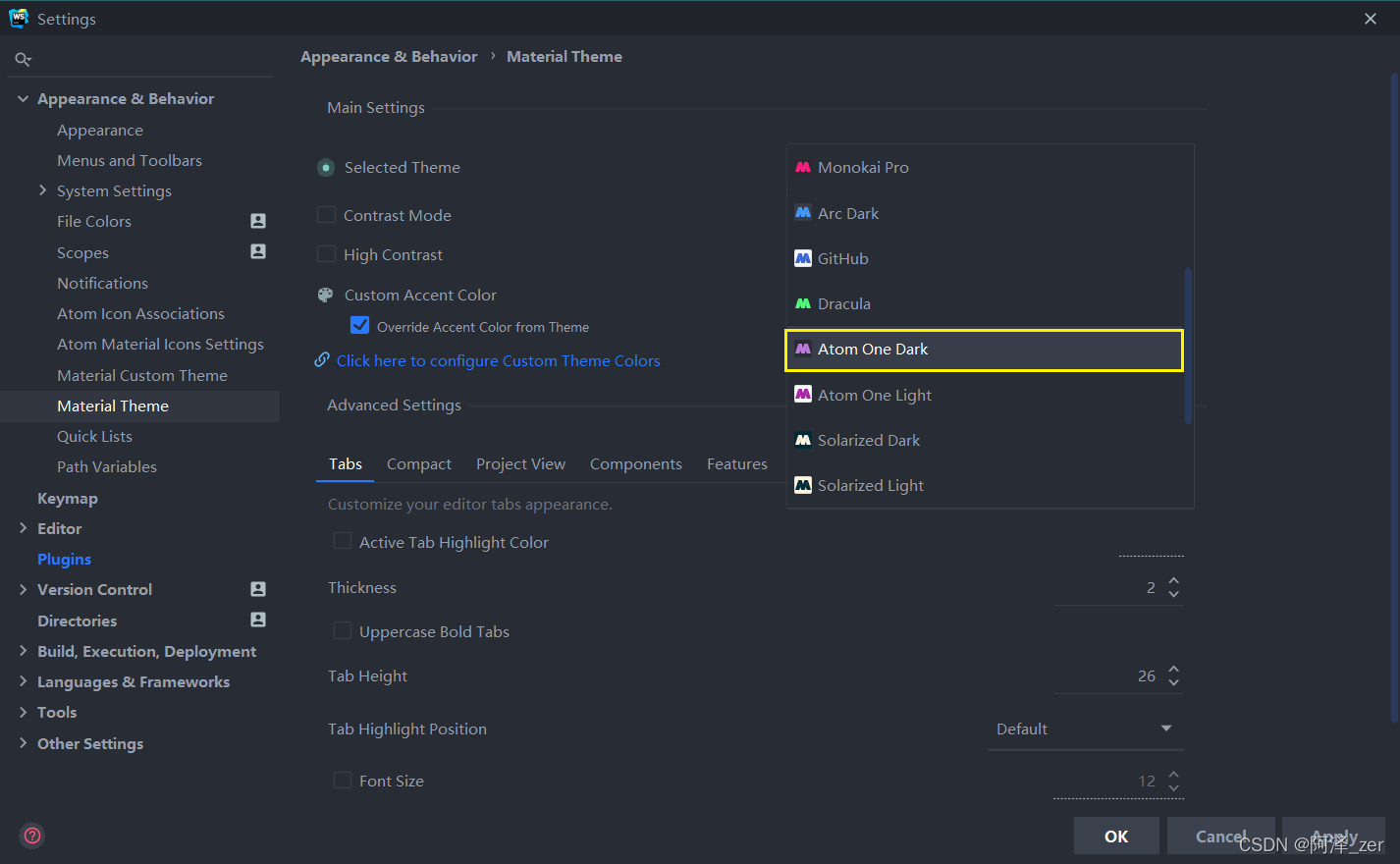This screenshot has height=864, width=1400.
Task: Click the Solarized Dark theme icon
Action: click(x=803, y=440)
